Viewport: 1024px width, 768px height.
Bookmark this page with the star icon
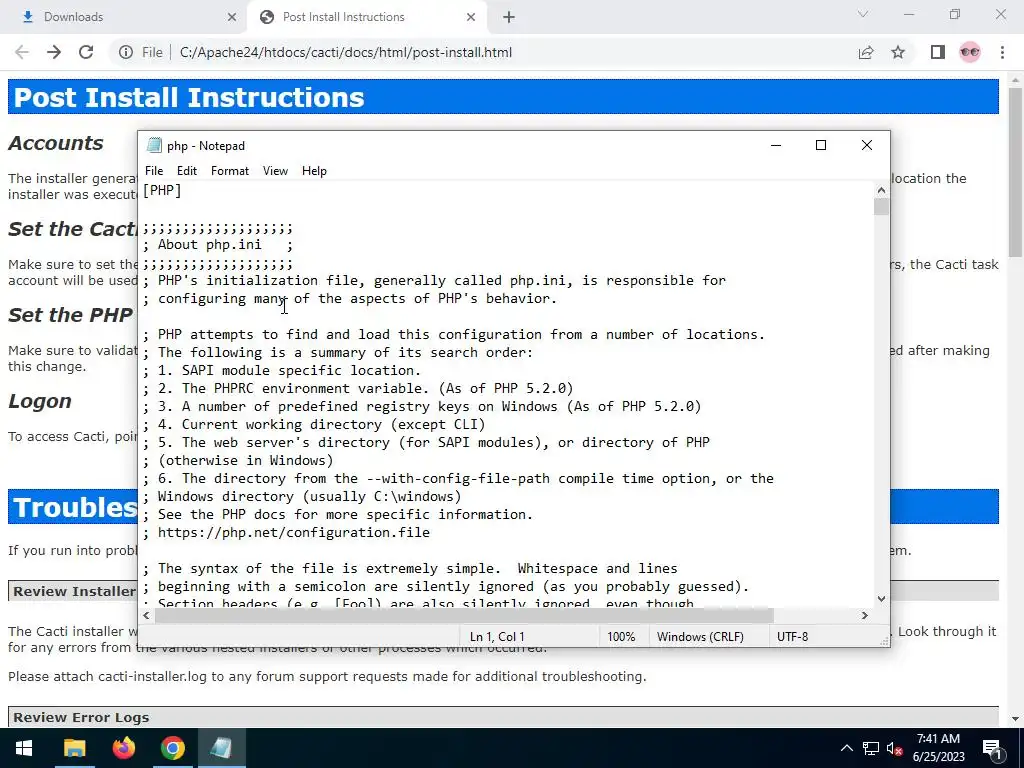(898, 52)
